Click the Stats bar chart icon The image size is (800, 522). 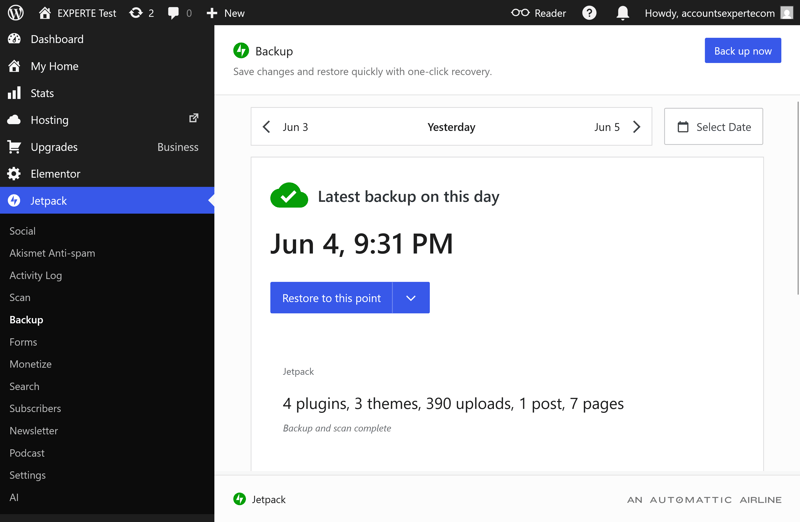click(14, 93)
